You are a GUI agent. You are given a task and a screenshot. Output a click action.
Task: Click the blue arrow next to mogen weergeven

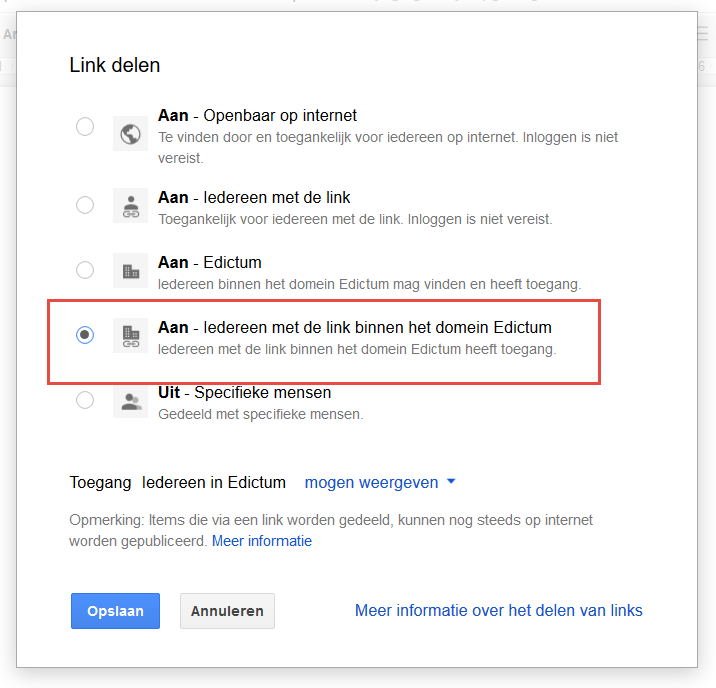pos(451,481)
